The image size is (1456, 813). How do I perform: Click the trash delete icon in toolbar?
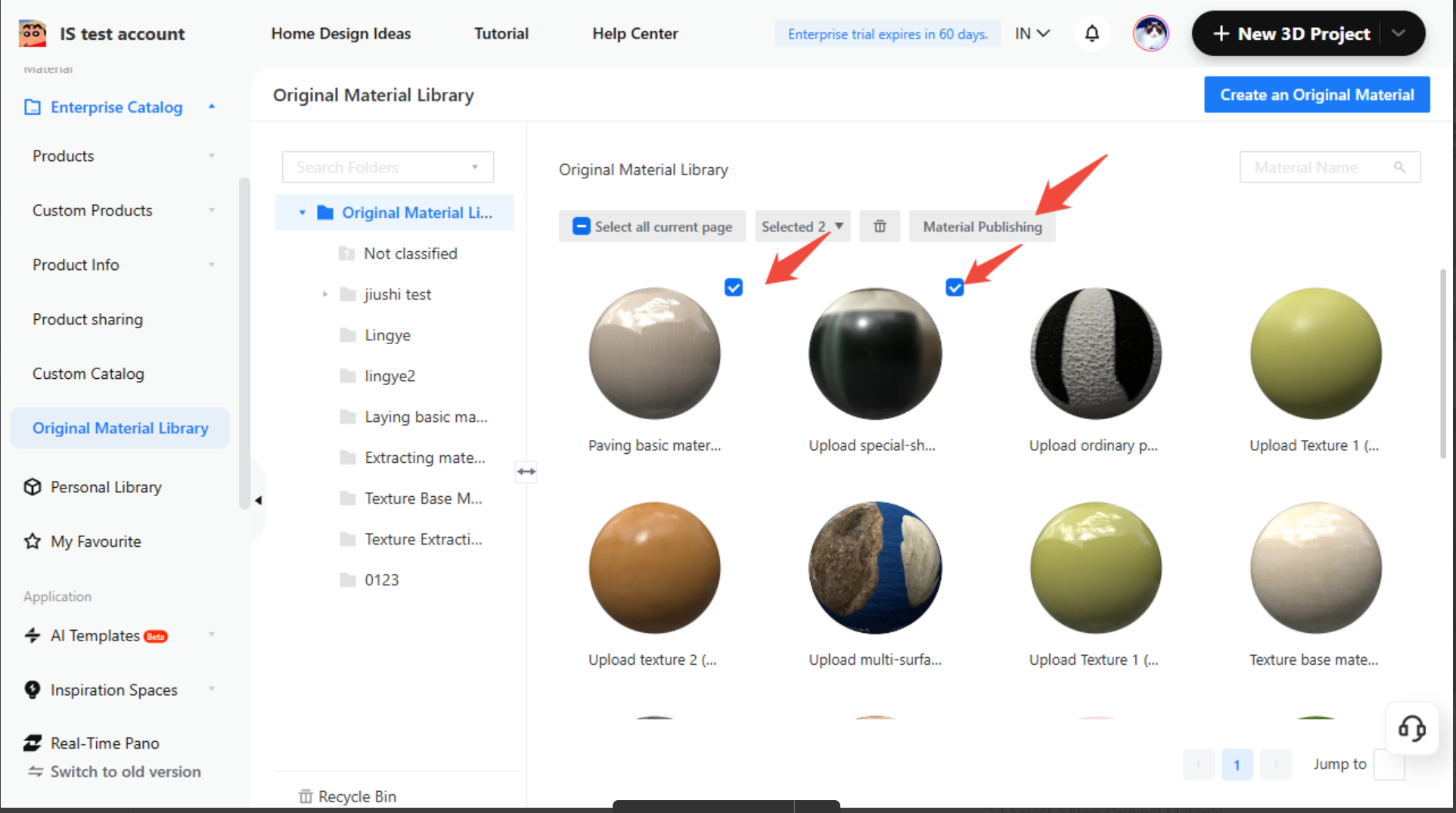(x=880, y=226)
